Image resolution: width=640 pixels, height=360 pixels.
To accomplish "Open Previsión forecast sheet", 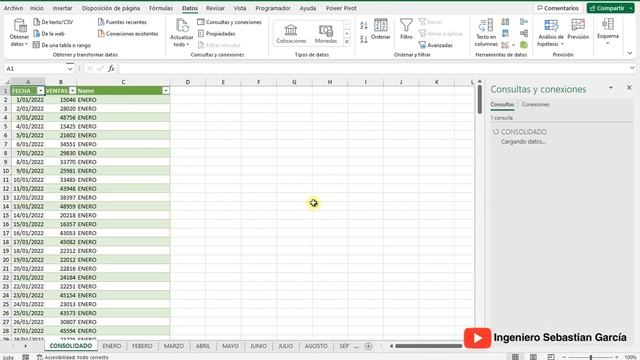I will pos(578,29).
